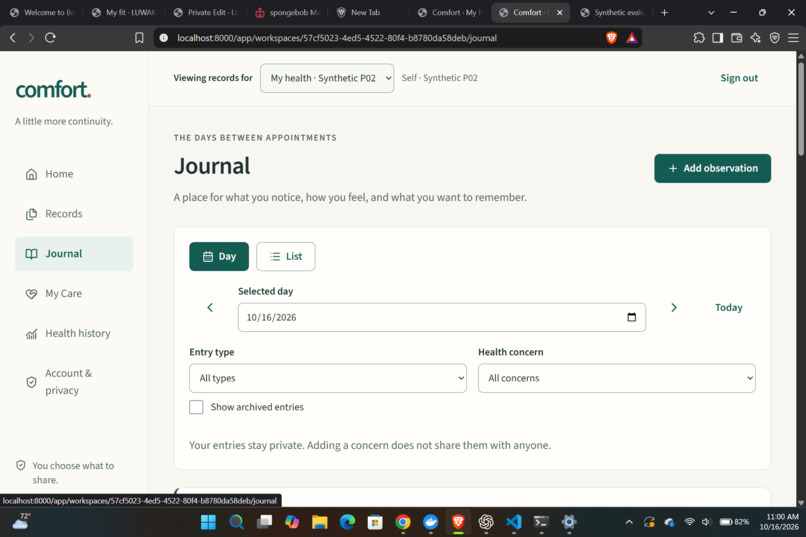Screen dimensions: 806x537
Task: Open Brave Rewards triangle icon
Action: click(x=632, y=38)
